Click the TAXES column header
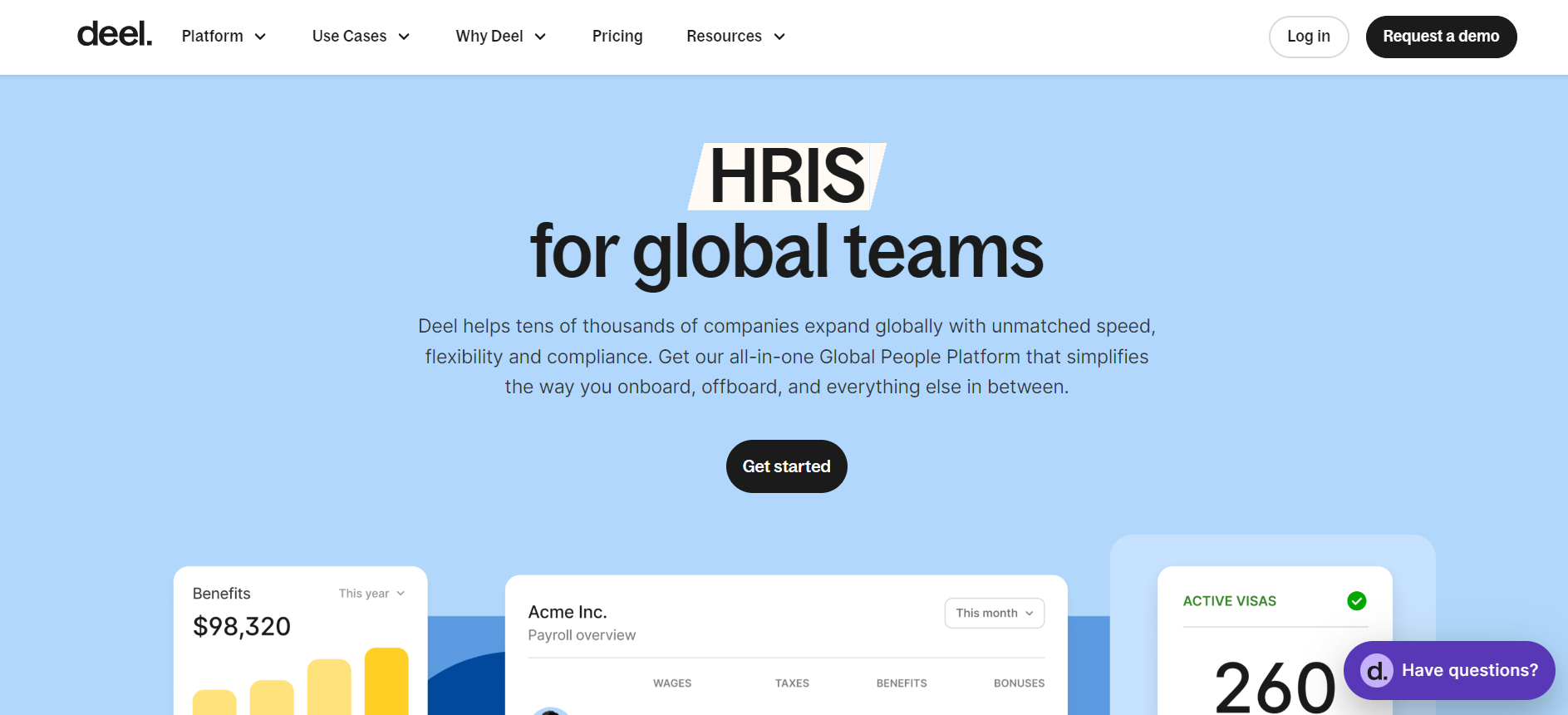The width and height of the screenshot is (1568, 715). click(x=792, y=683)
